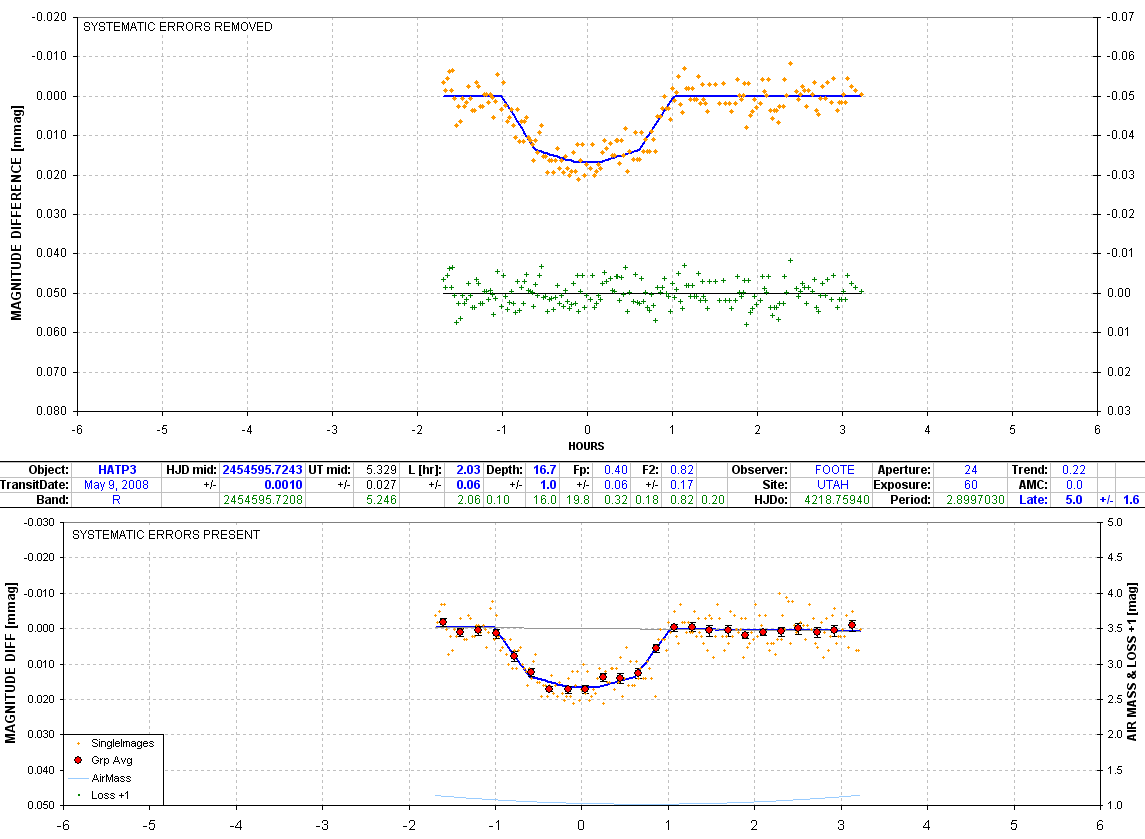
Task: Select the Exposure value 60
Action: click(x=970, y=485)
